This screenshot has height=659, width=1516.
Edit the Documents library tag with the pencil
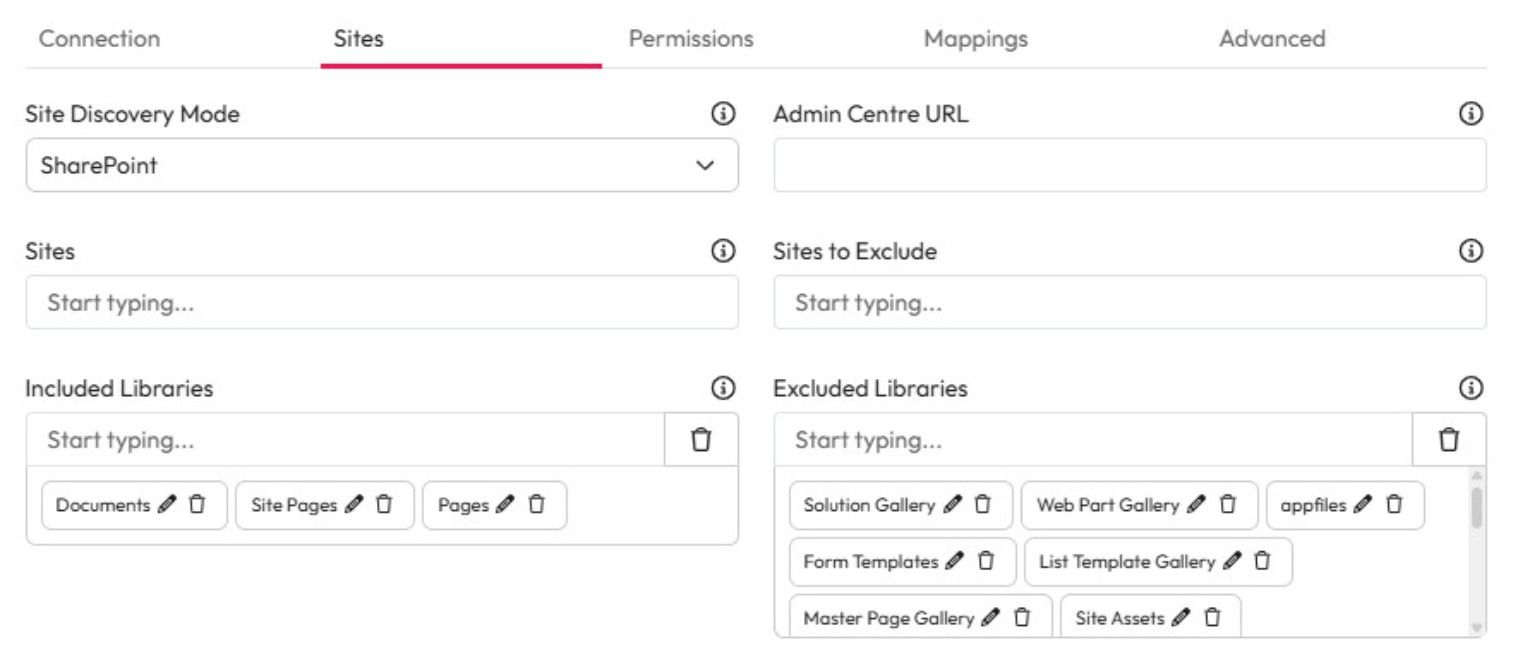click(167, 505)
